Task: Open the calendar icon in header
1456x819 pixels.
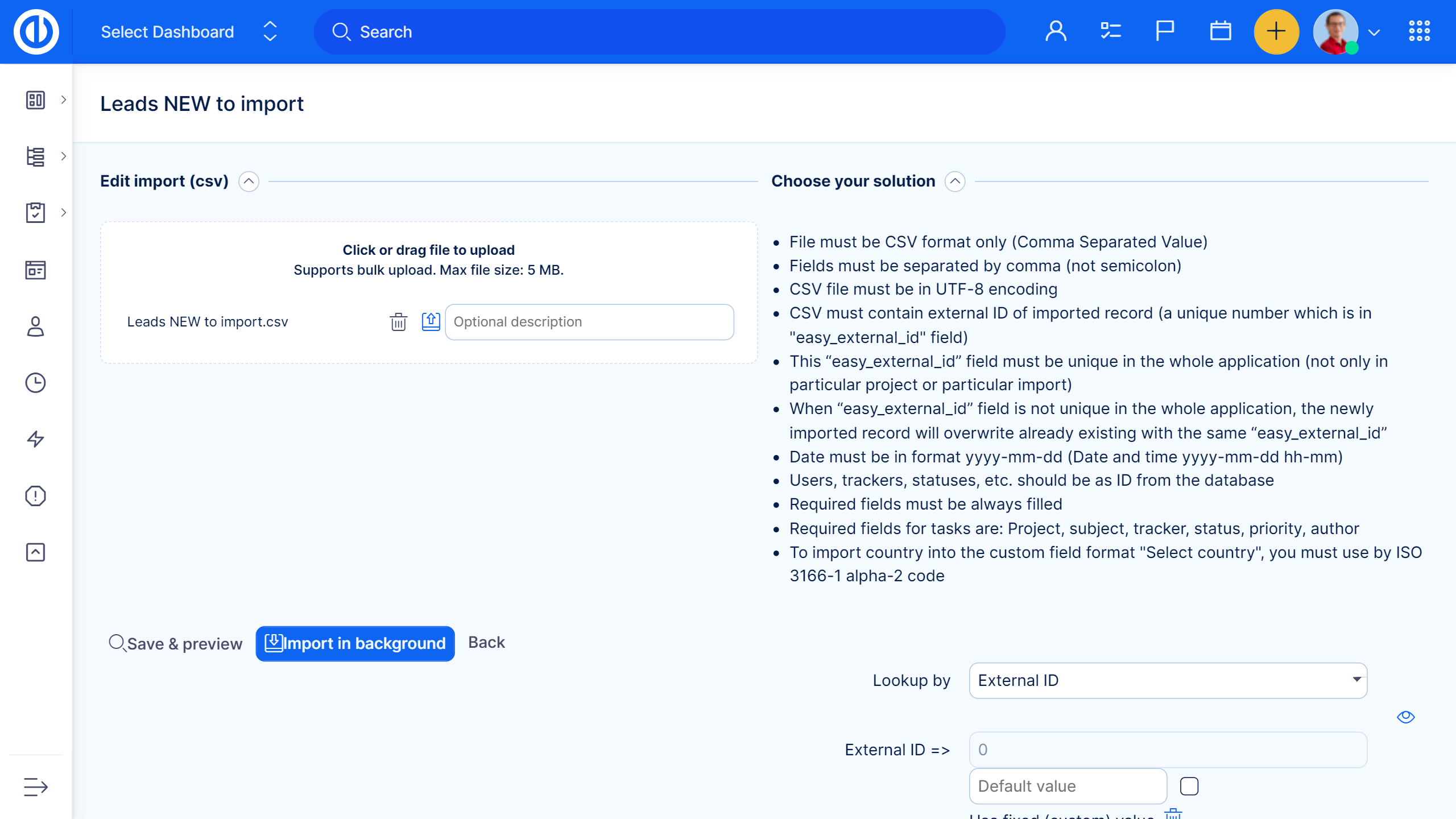Action: pos(1220,31)
